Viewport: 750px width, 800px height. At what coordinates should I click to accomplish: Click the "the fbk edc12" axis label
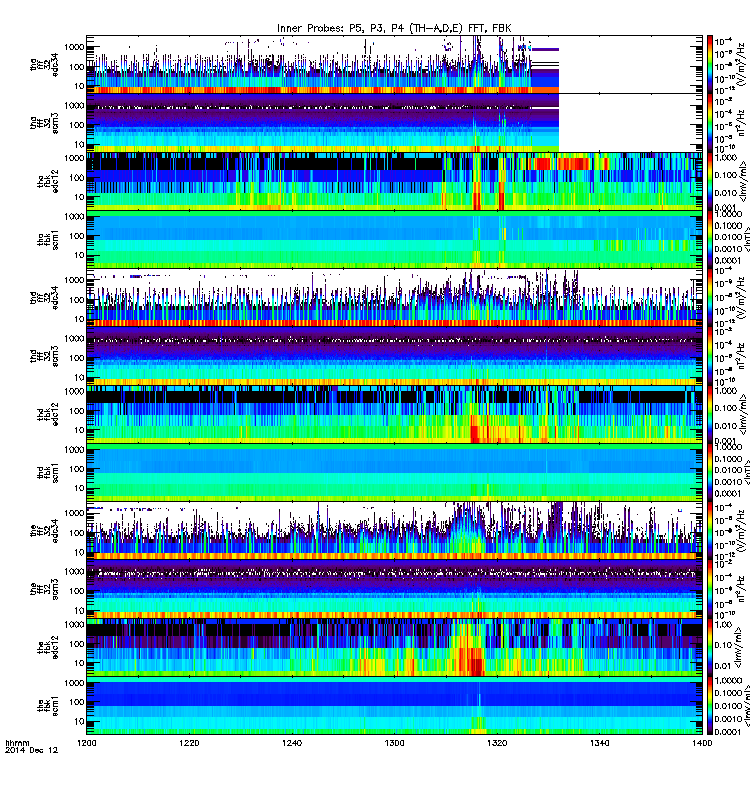[x=48, y=648]
